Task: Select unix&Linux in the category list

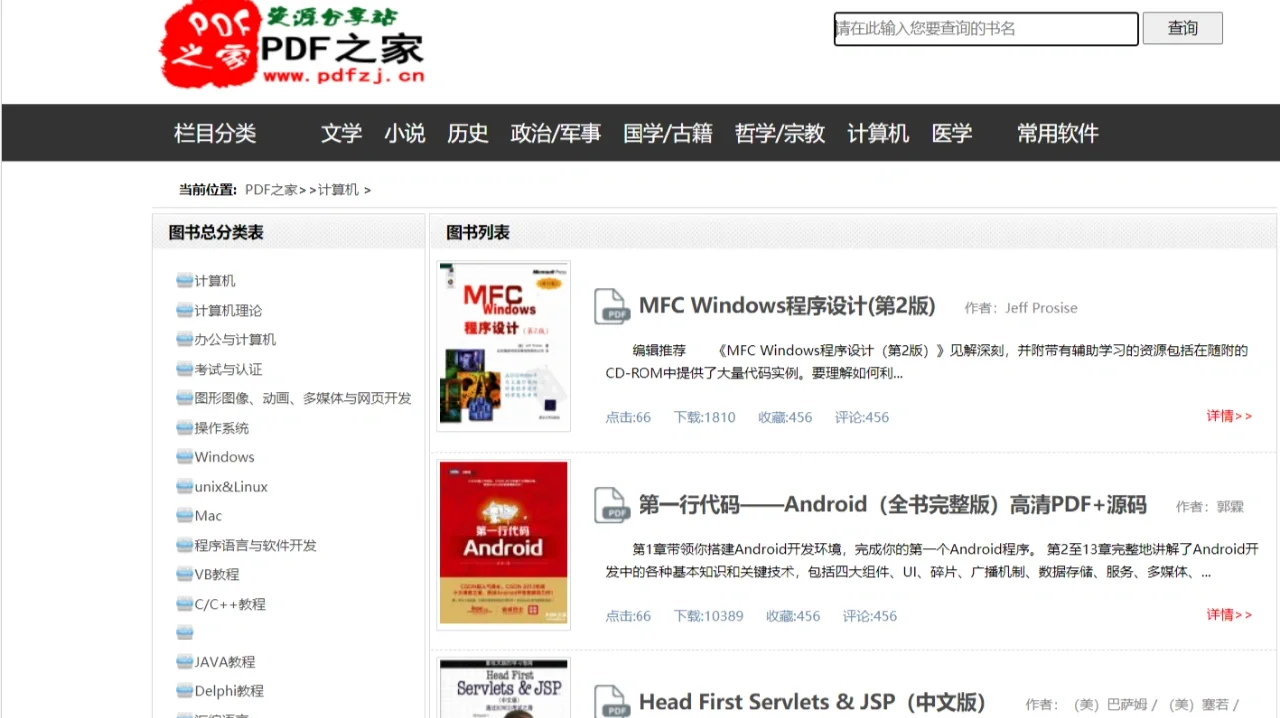Action: [x=231, y=486]
